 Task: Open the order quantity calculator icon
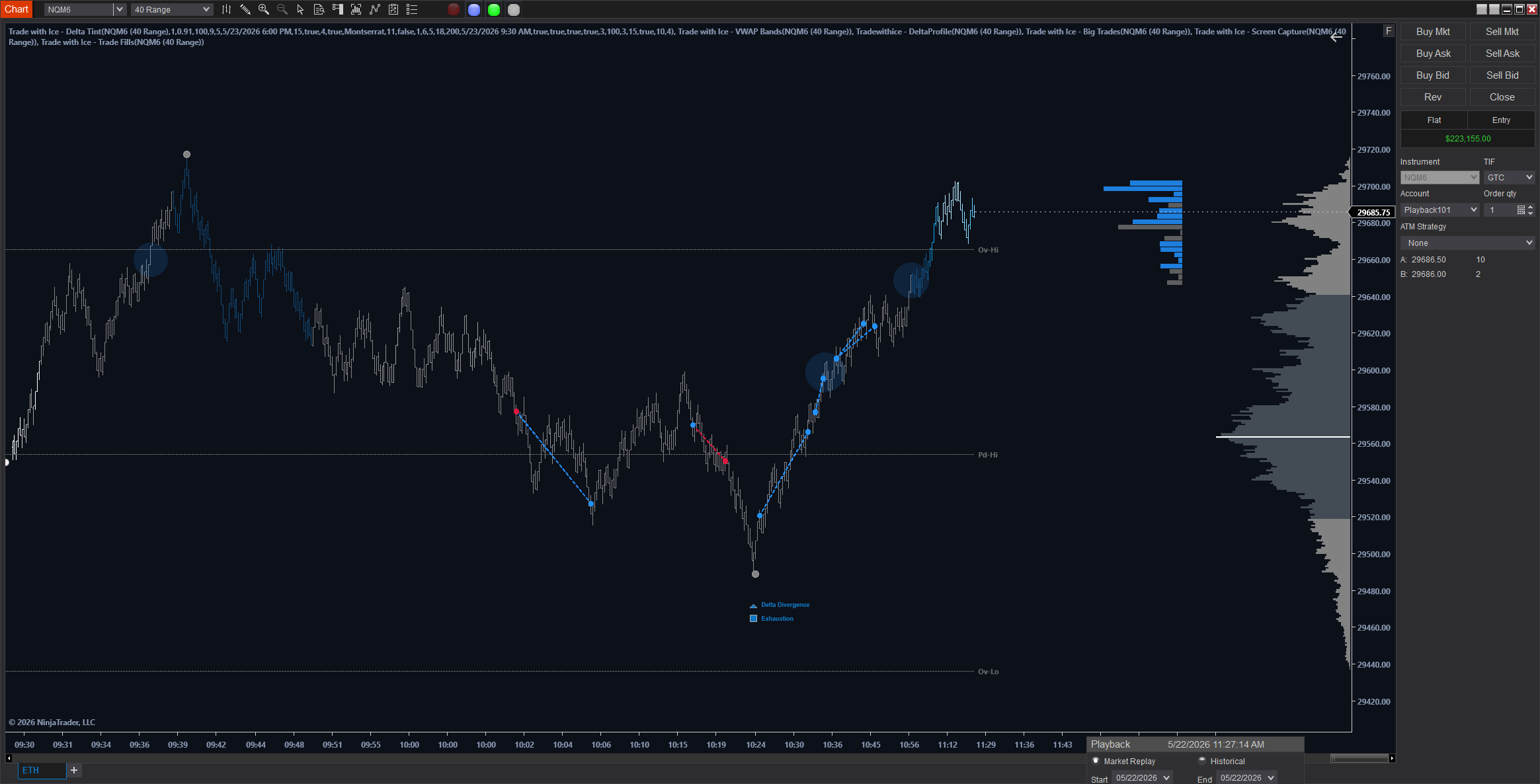pos(1521,210)
